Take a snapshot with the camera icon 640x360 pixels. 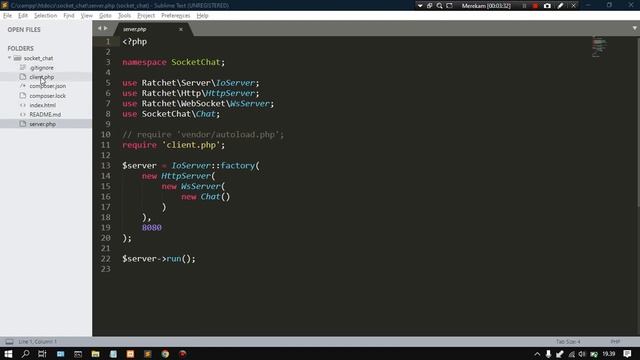[x=547, y=6]
